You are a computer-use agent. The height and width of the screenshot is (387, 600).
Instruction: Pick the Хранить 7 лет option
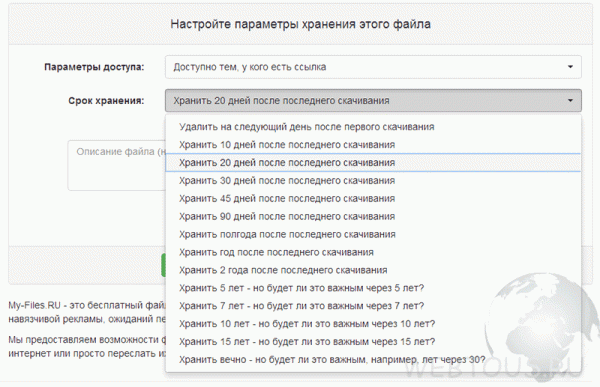[373, 306]
